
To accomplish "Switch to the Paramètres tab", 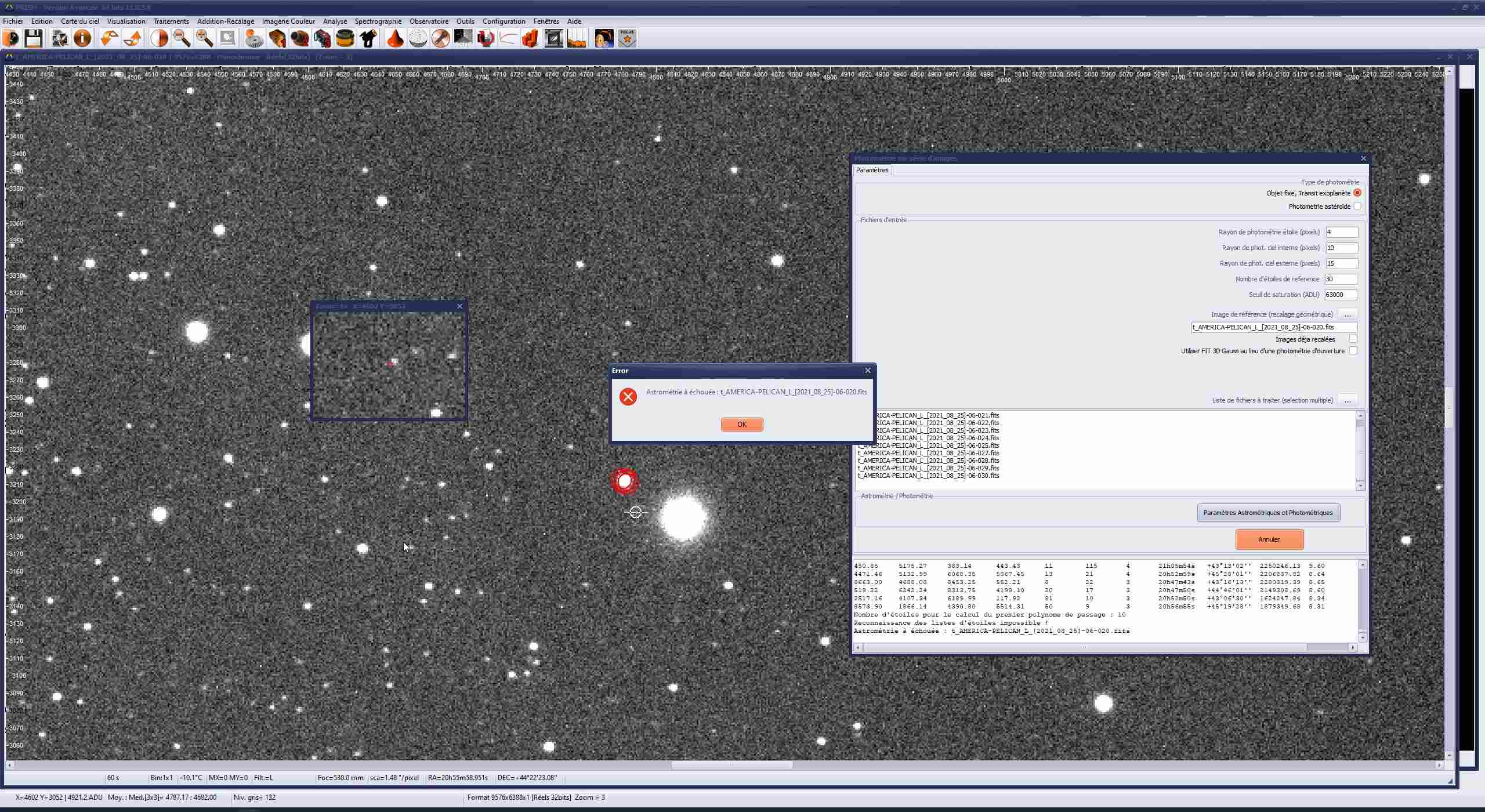I will click(872, 171).
